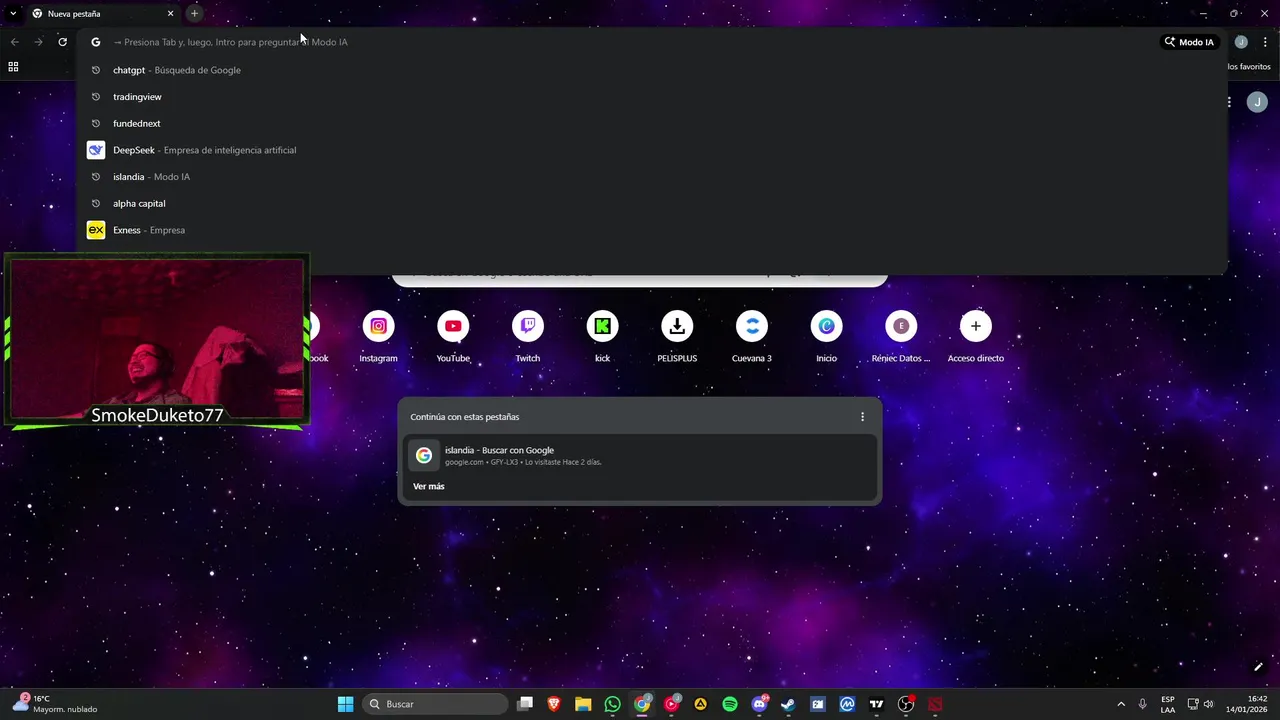This screenshot has width=1280, height=720.
Task: Close the Nueva pestaña tab
Action: click(170, 14)
